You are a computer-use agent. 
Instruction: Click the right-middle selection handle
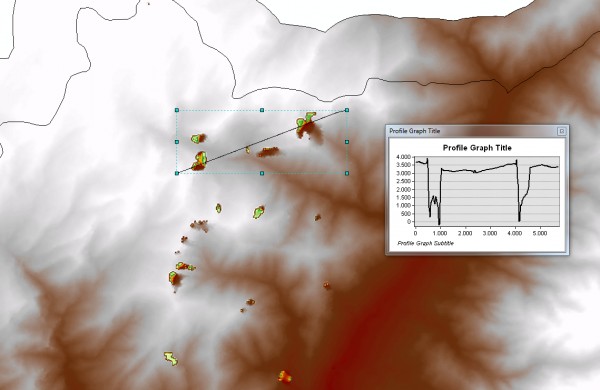point(347,142)
